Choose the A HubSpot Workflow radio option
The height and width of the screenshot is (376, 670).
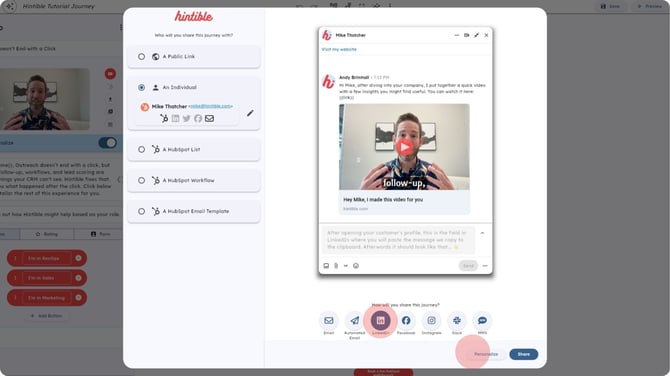point(141,180)
